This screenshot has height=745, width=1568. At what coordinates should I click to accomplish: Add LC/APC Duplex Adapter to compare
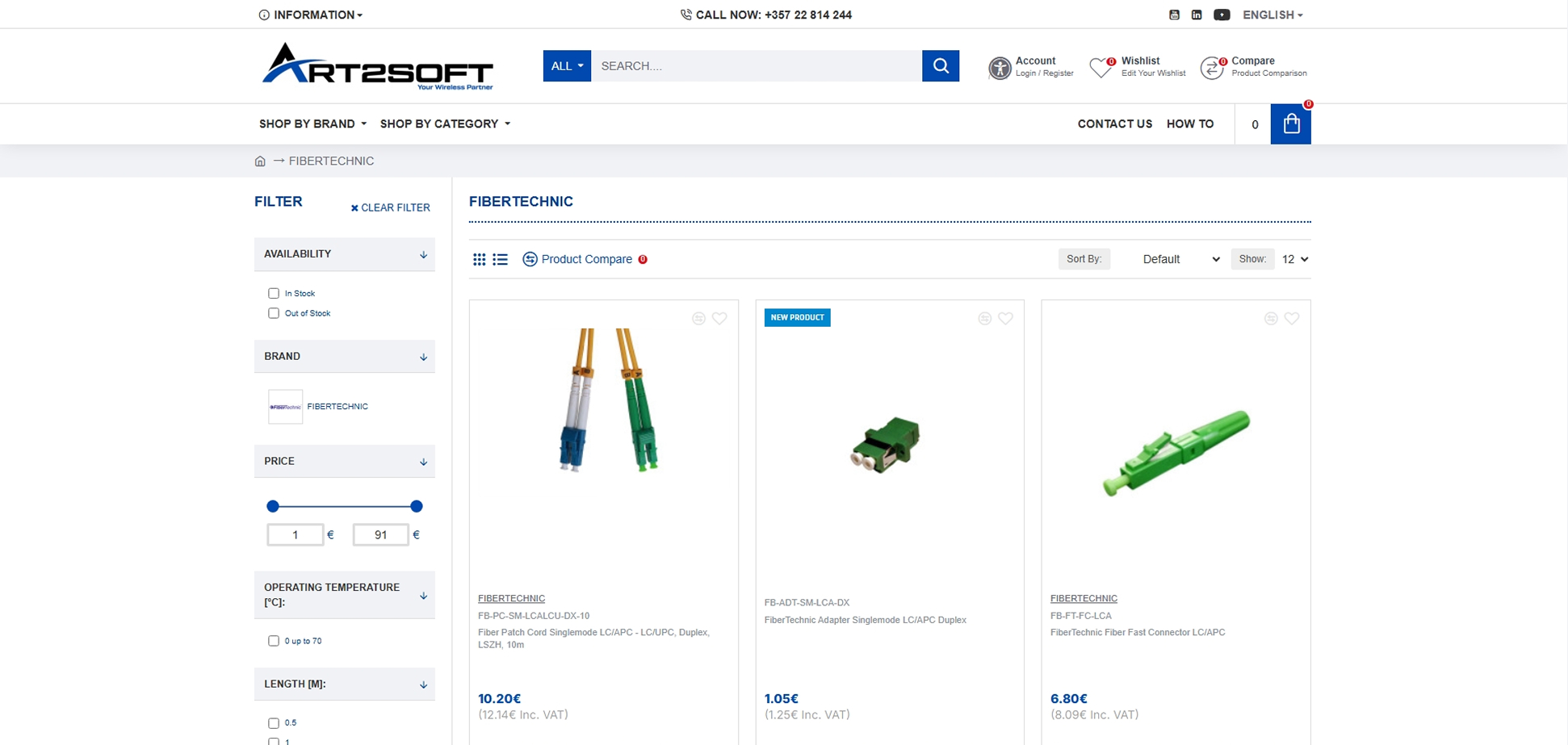click(984, 319)
